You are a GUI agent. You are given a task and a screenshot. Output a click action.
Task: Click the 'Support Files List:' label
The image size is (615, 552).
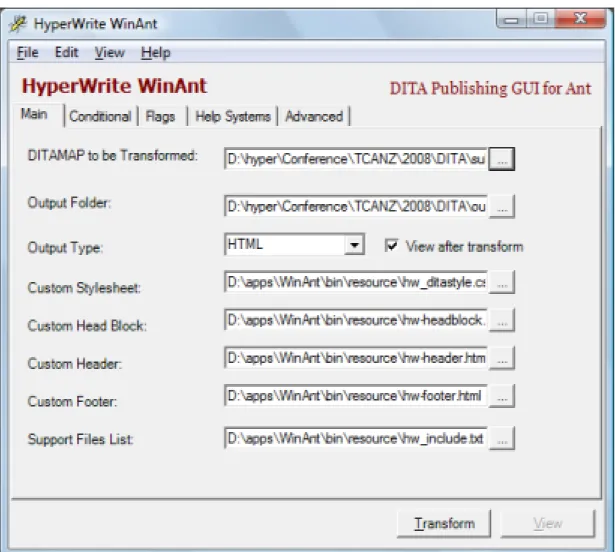point(81,439)
